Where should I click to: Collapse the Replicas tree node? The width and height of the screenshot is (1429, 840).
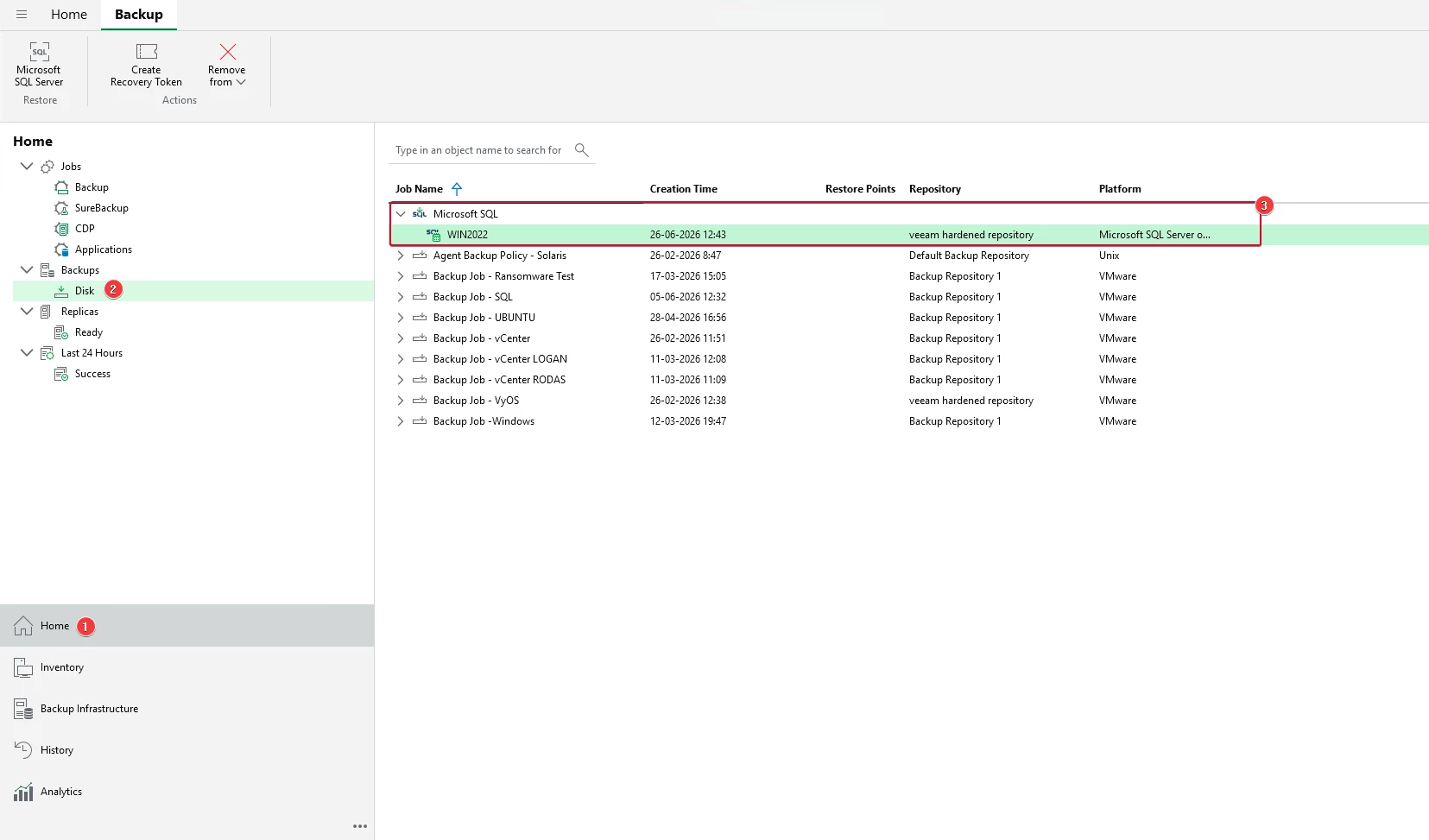(27, 312)
